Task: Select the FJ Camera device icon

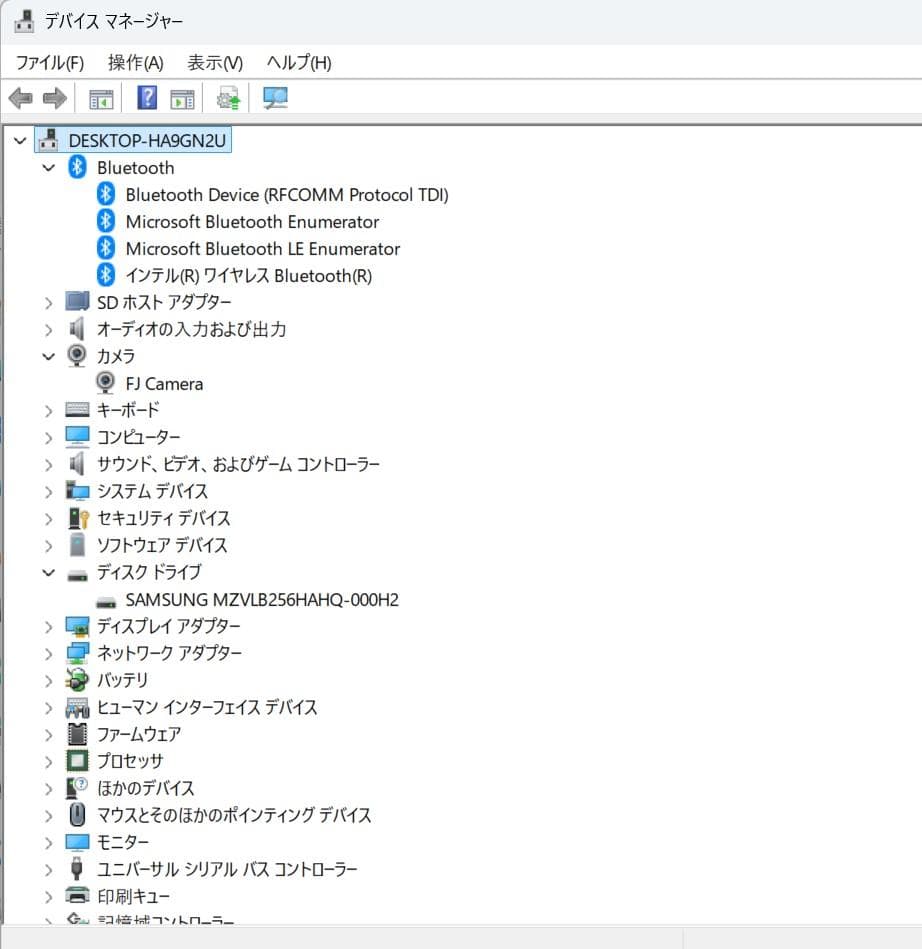Action: coord(105,382)
